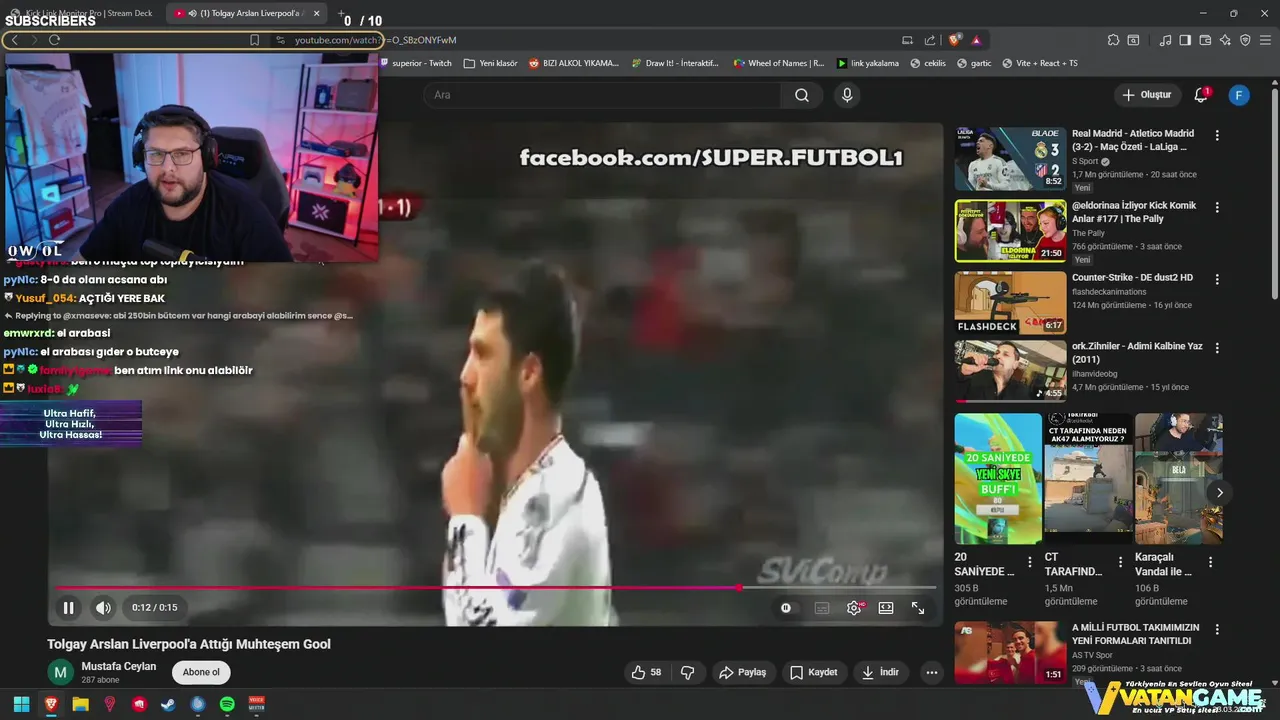Open File Explorer from the taskbar

[x=80, y=705]
